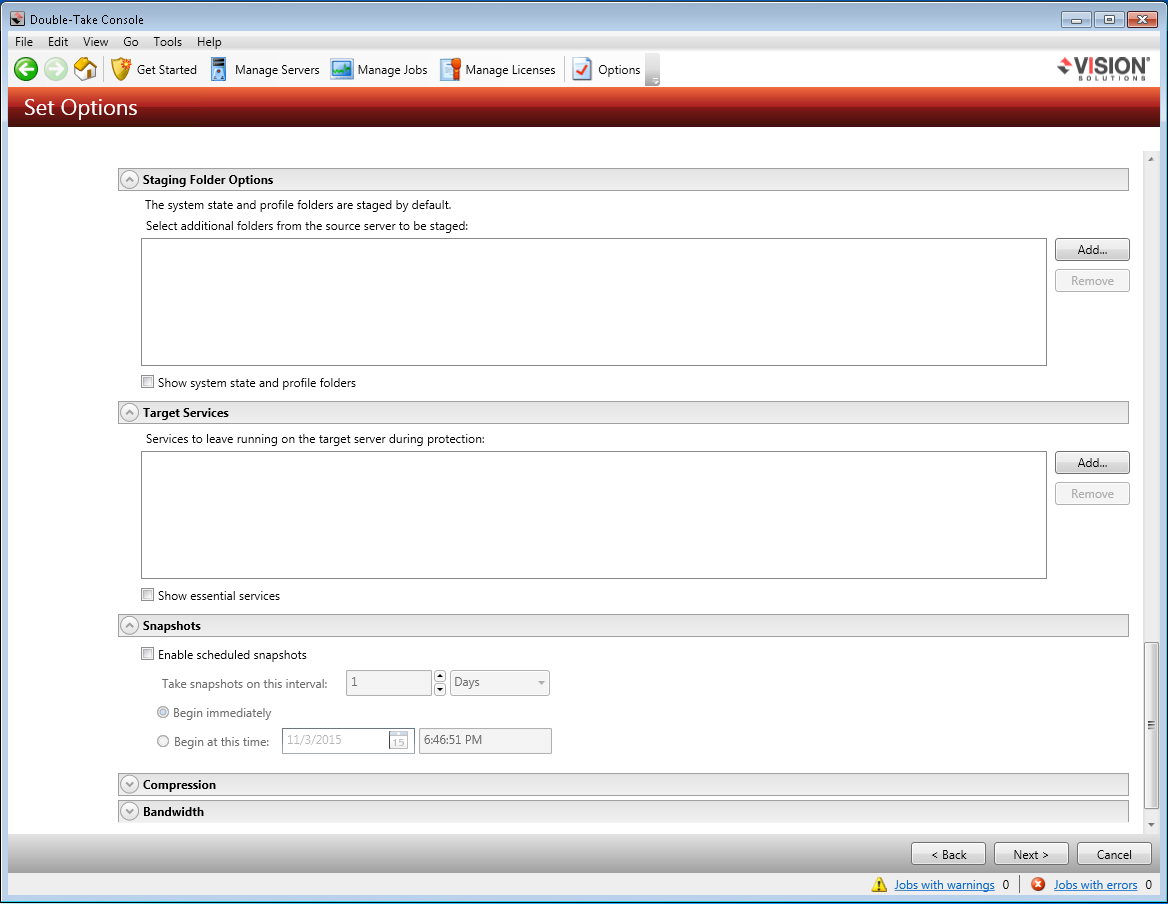Click the green Back arrow icon

point(26,69)
